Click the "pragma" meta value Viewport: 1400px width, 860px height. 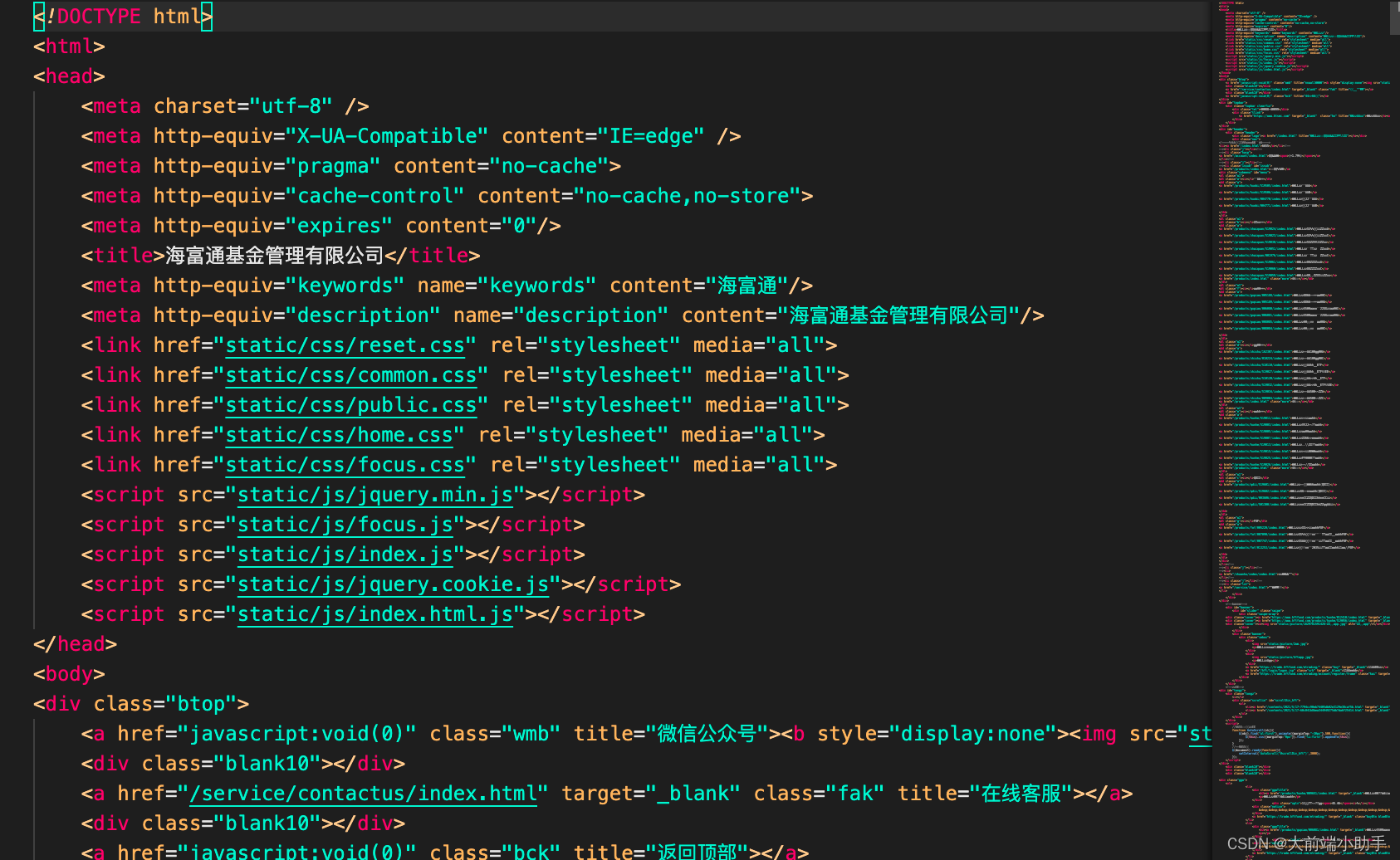point(333,166)
